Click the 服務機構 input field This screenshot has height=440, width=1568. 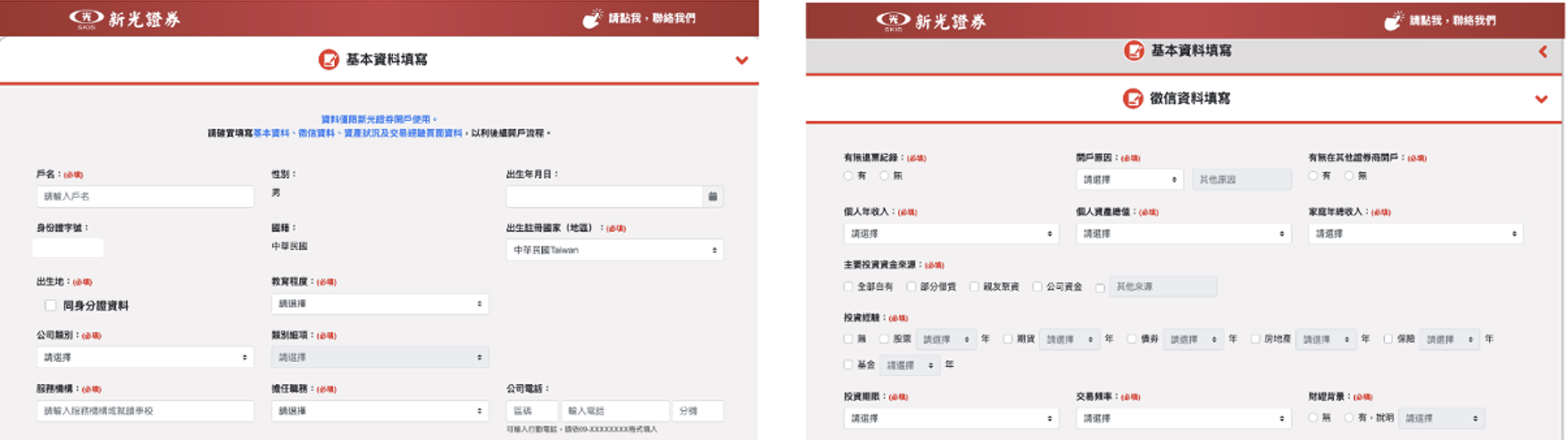(145, 410)
